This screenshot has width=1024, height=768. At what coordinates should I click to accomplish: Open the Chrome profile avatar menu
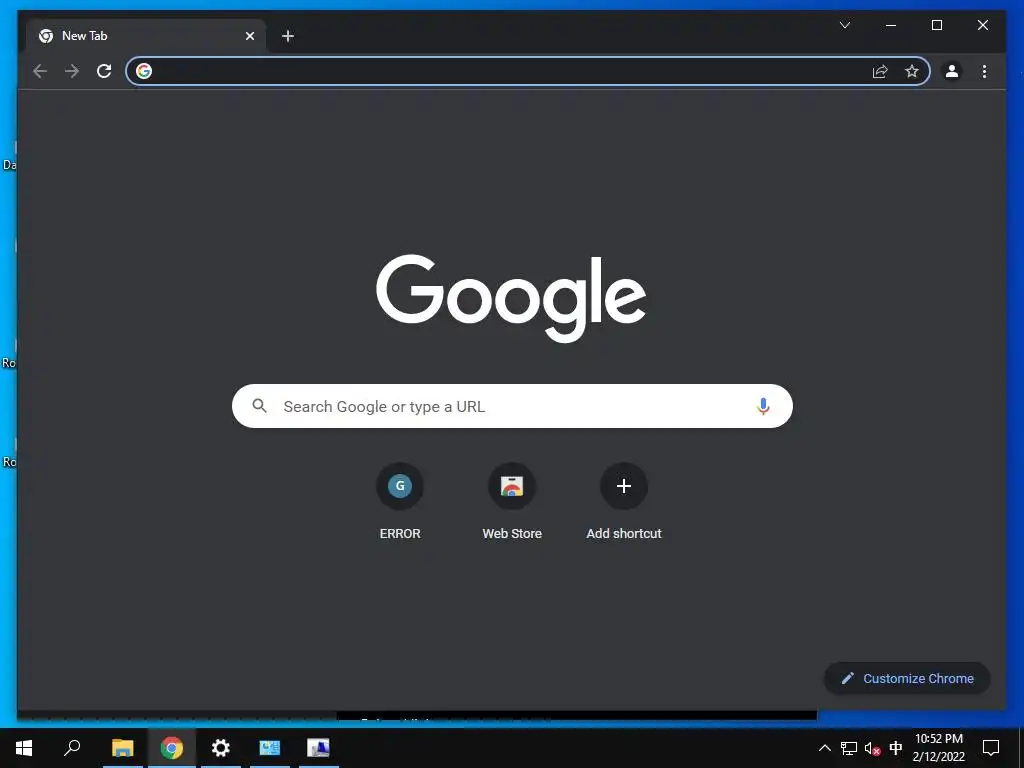pyautogui.click(x=952, y=71)
